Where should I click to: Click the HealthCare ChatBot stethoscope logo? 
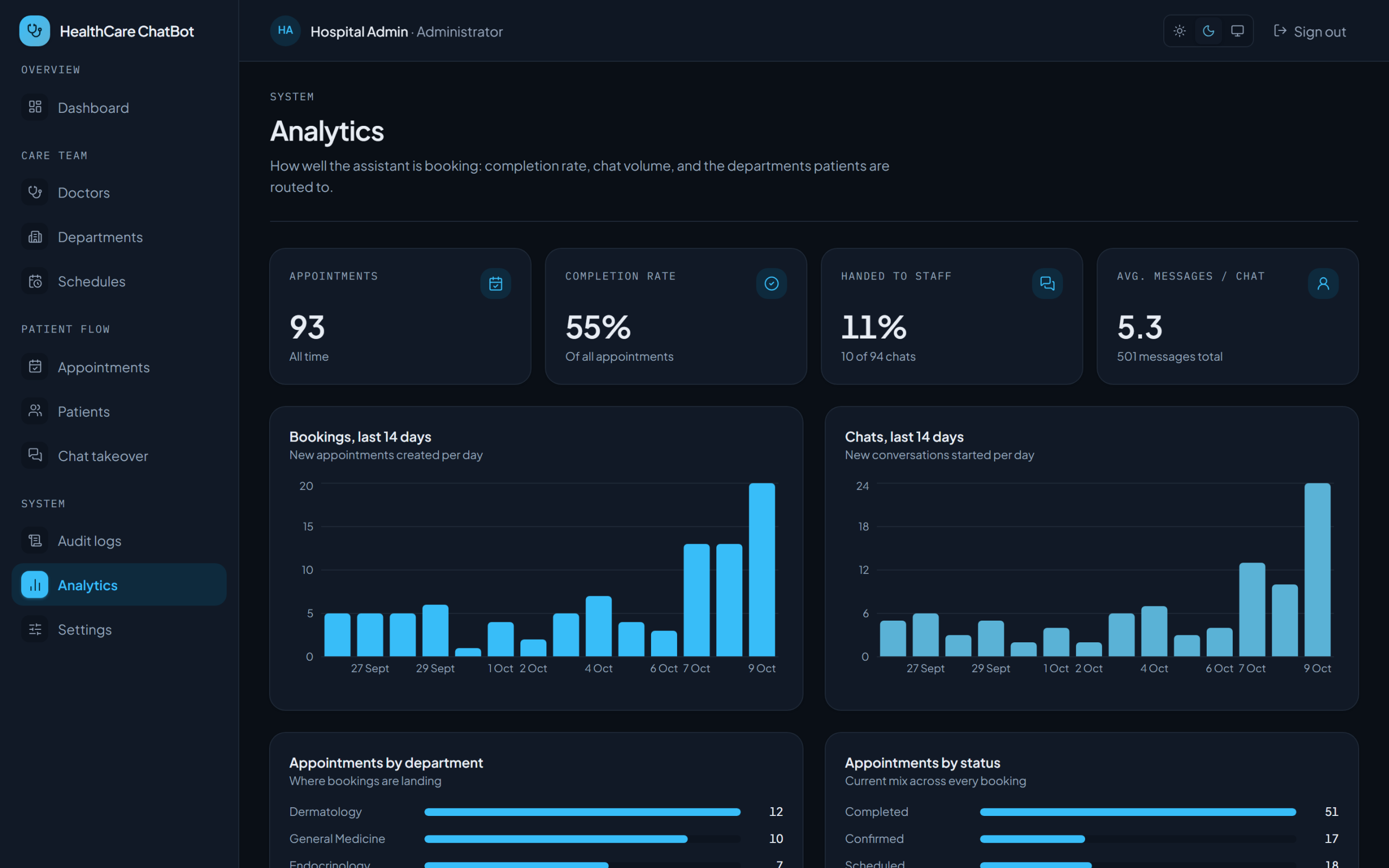pos(34,31)
